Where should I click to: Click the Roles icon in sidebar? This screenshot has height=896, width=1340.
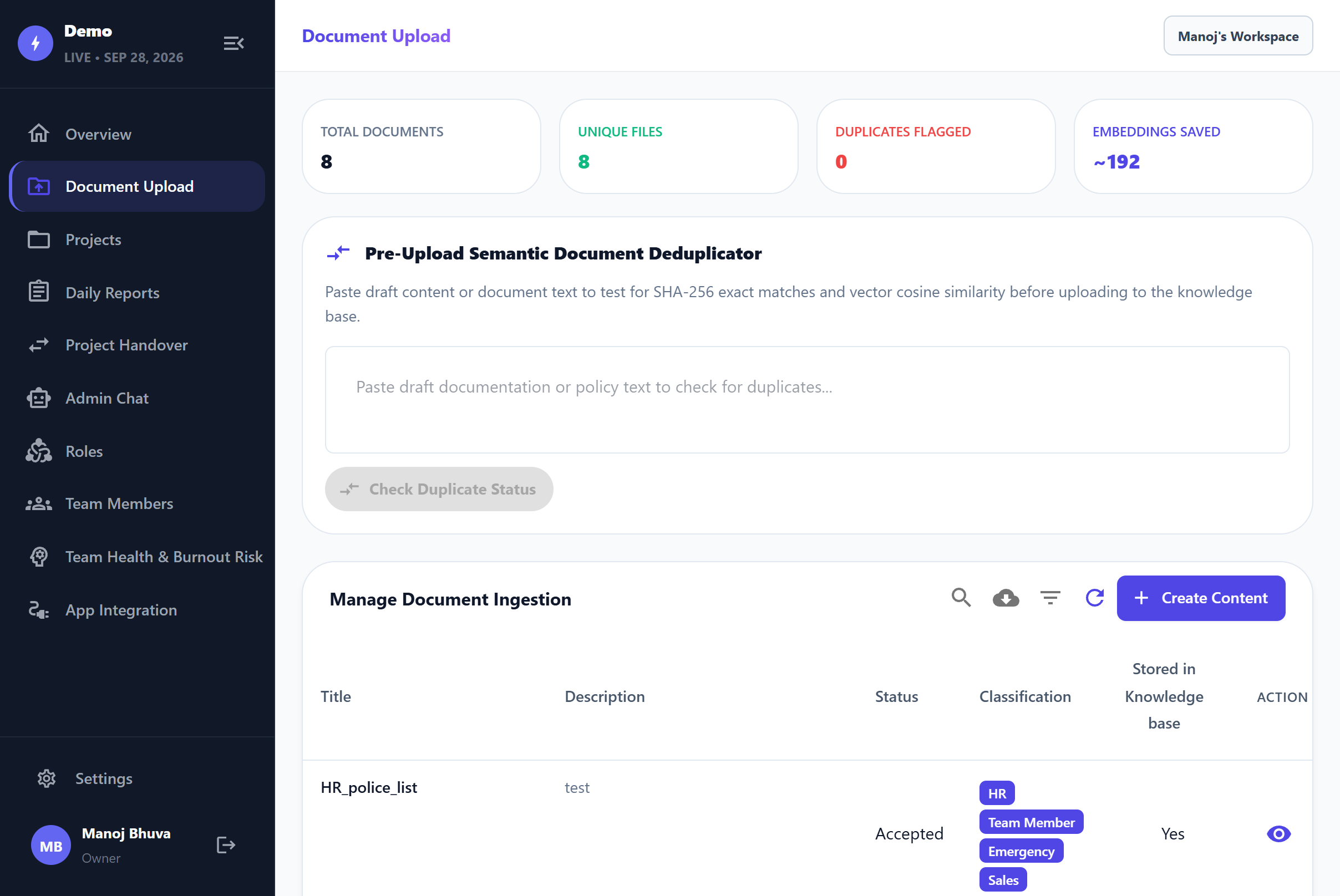(39, 451)
